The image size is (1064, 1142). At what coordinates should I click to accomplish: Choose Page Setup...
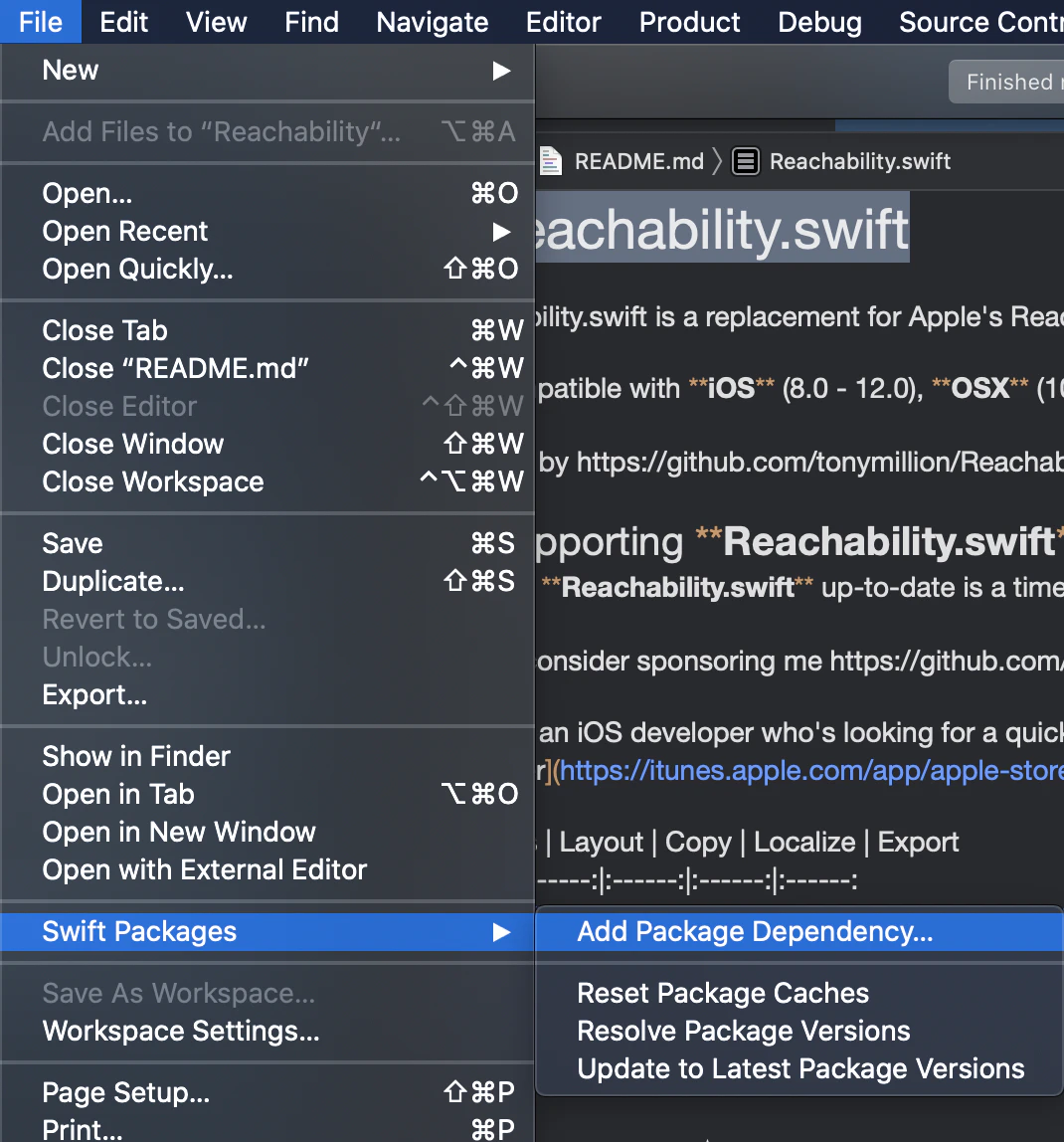[x=267, y=1092]
